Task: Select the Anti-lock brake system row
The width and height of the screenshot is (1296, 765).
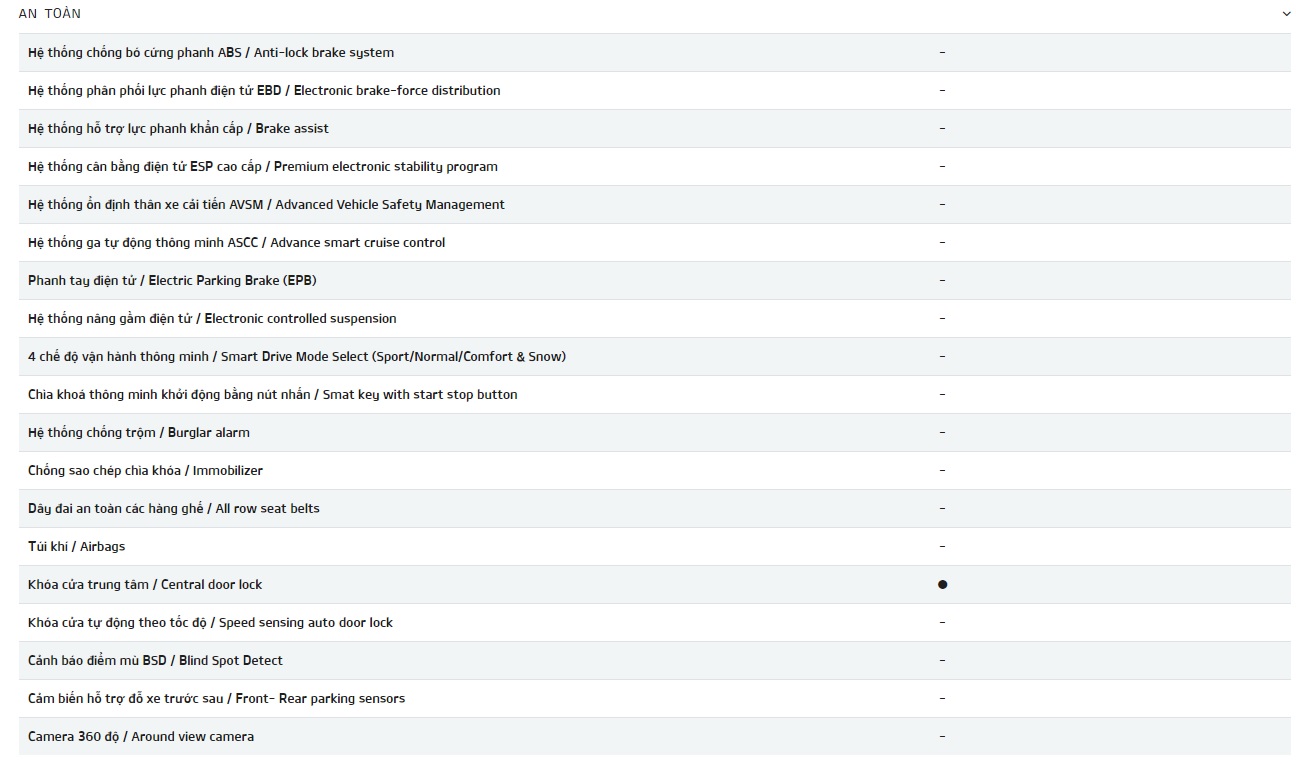Action: point(654,52)
